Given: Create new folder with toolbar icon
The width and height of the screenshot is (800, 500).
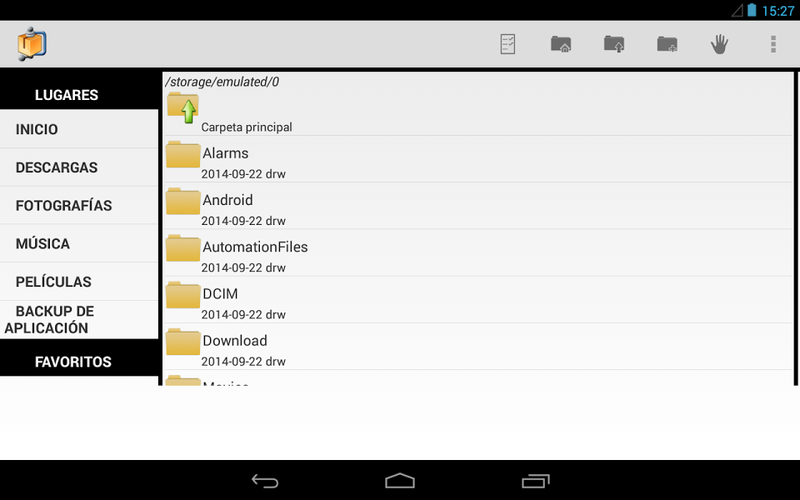Looking at the screenshot, I should point(667,44).
